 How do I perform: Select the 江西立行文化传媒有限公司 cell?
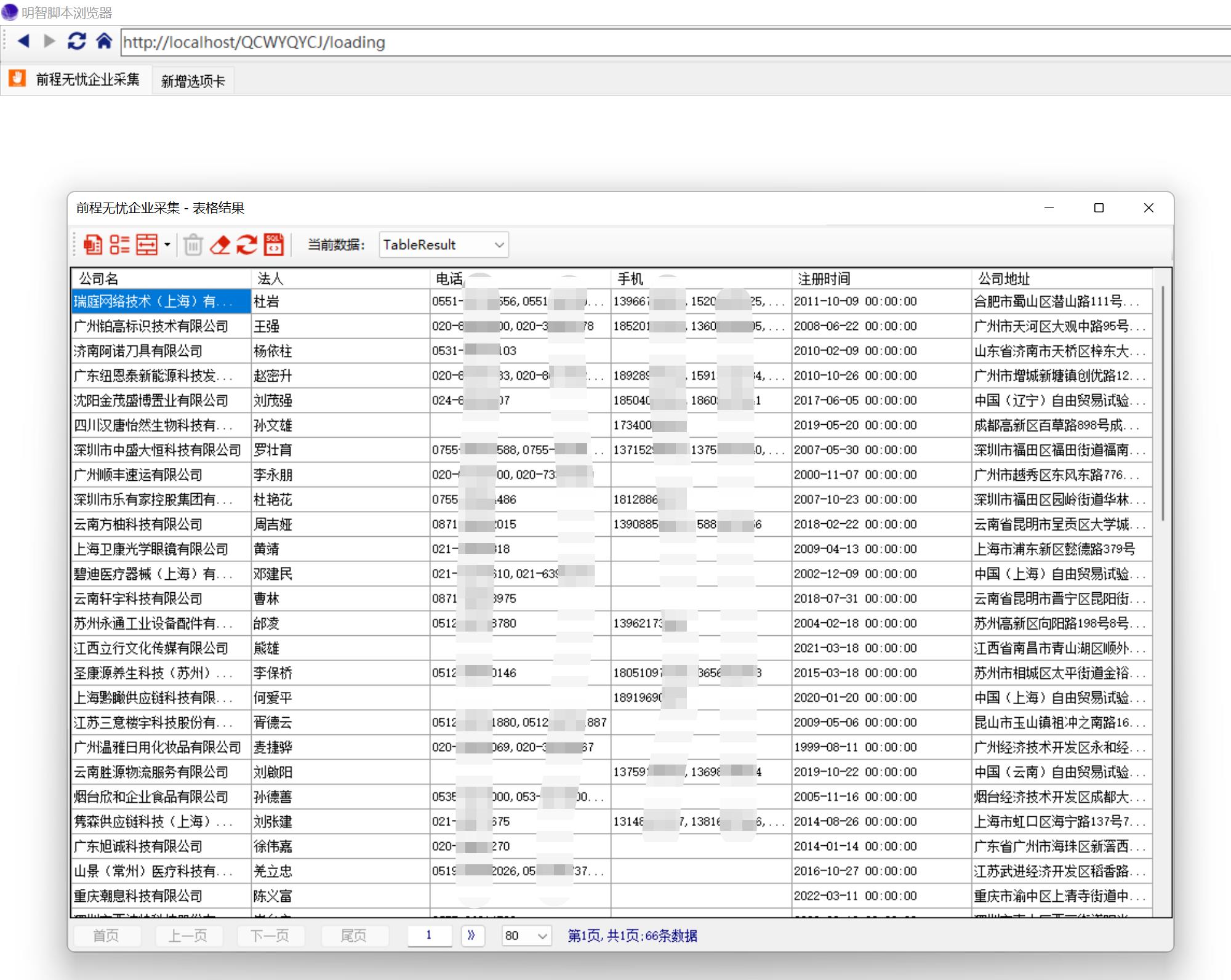161,648
